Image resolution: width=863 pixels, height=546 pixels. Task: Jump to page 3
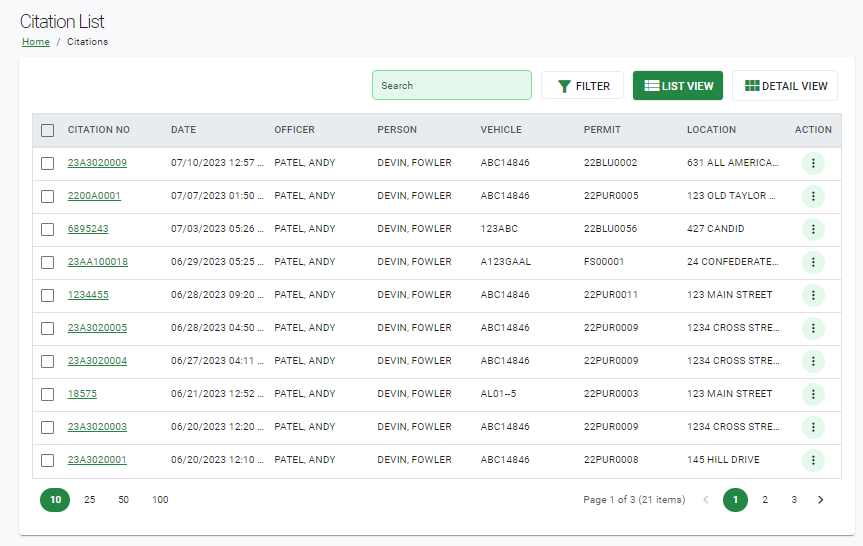click(x=794, y=500)
